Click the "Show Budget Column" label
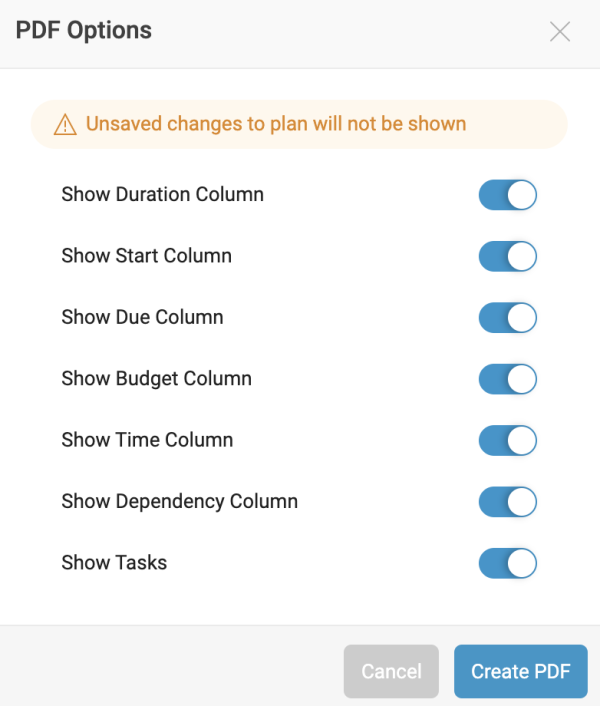The image size is (600, 706). [x=156, y=379]
